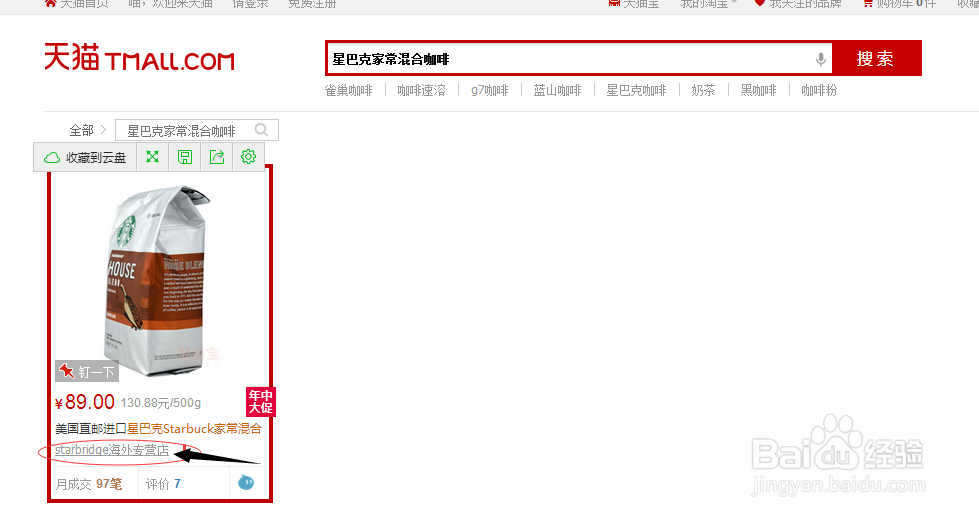
Task: Select suggested keyword 黑咖啡
Action: 758,90
